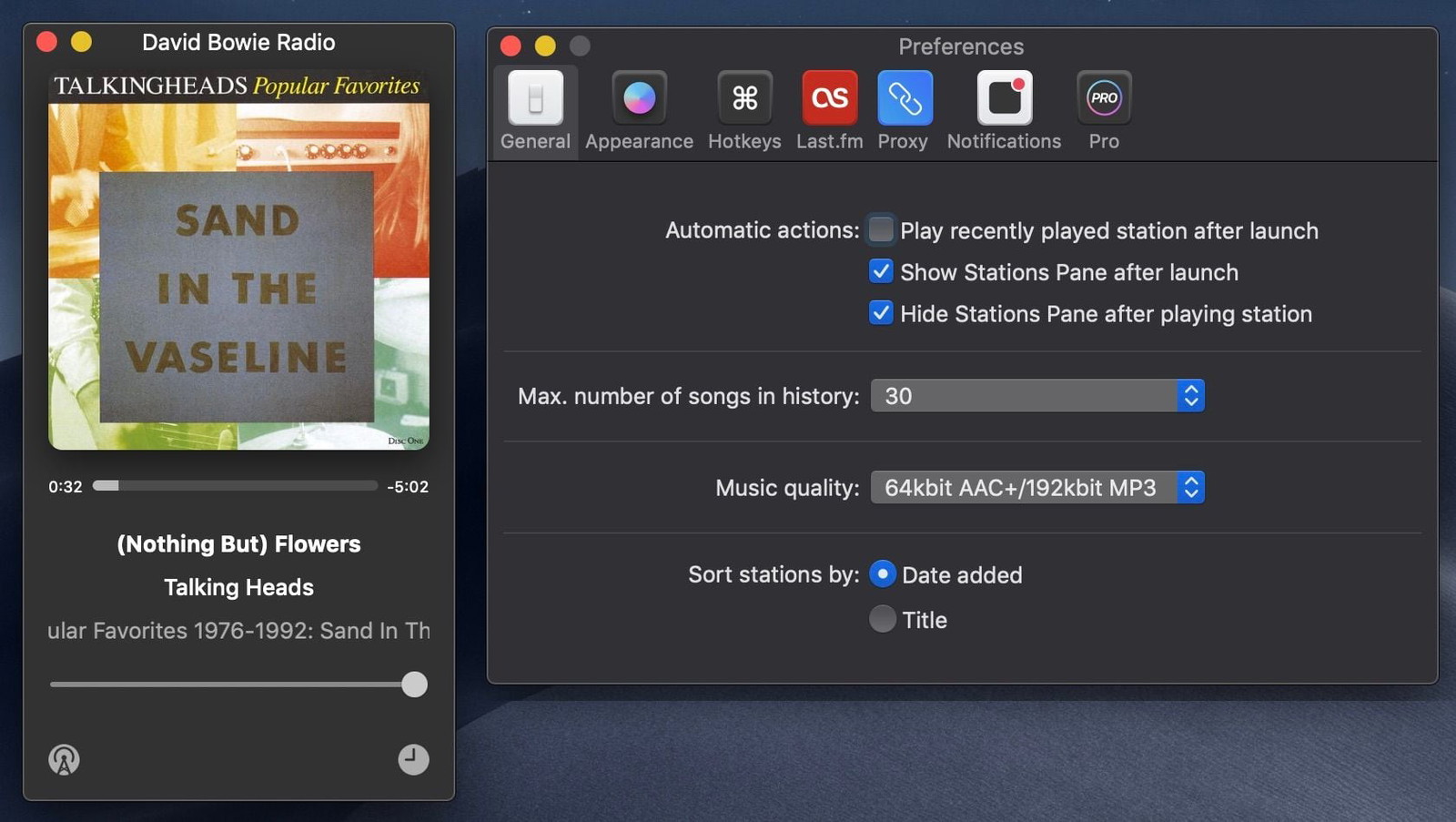Open the Last.fm preferences tab
The image size is (1456, 822).
point(829,112)
